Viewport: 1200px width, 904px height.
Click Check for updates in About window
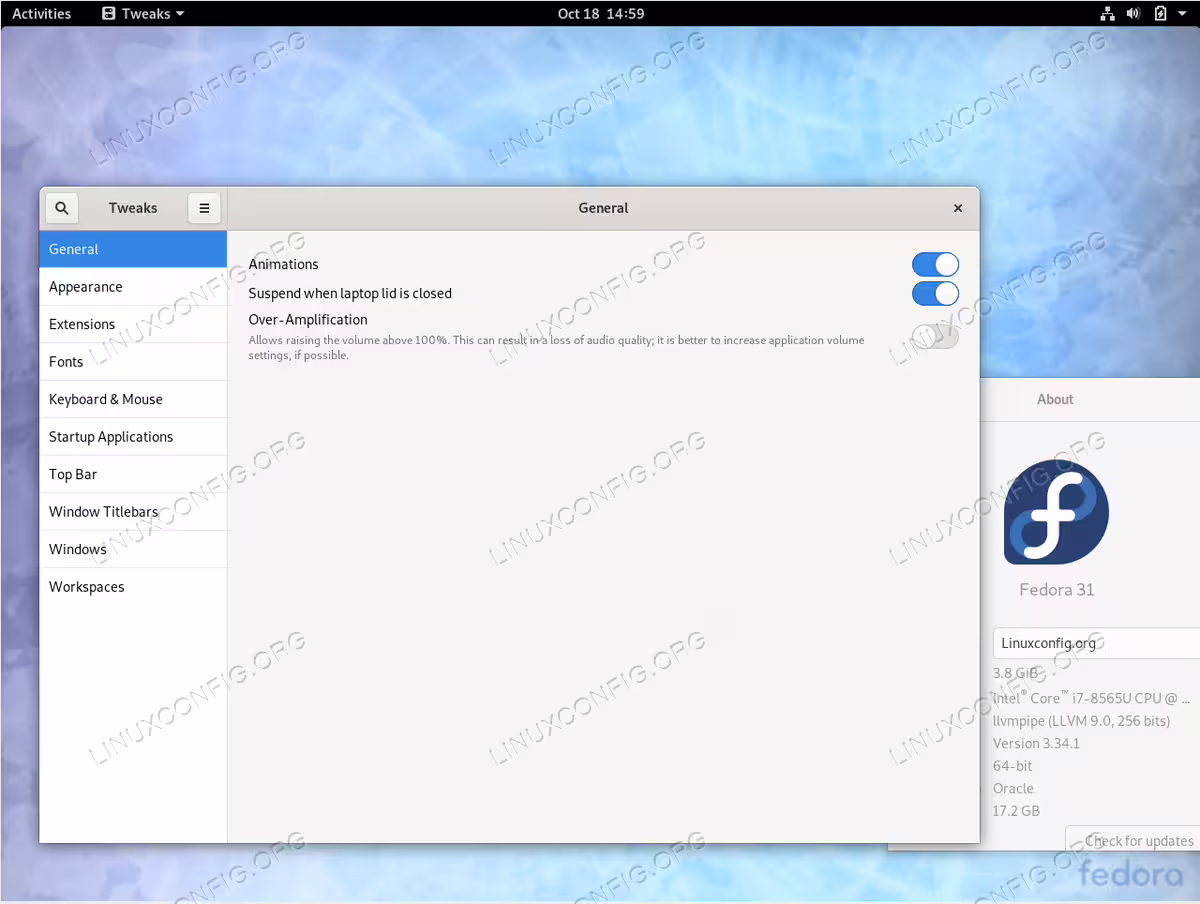[1133, 841]
